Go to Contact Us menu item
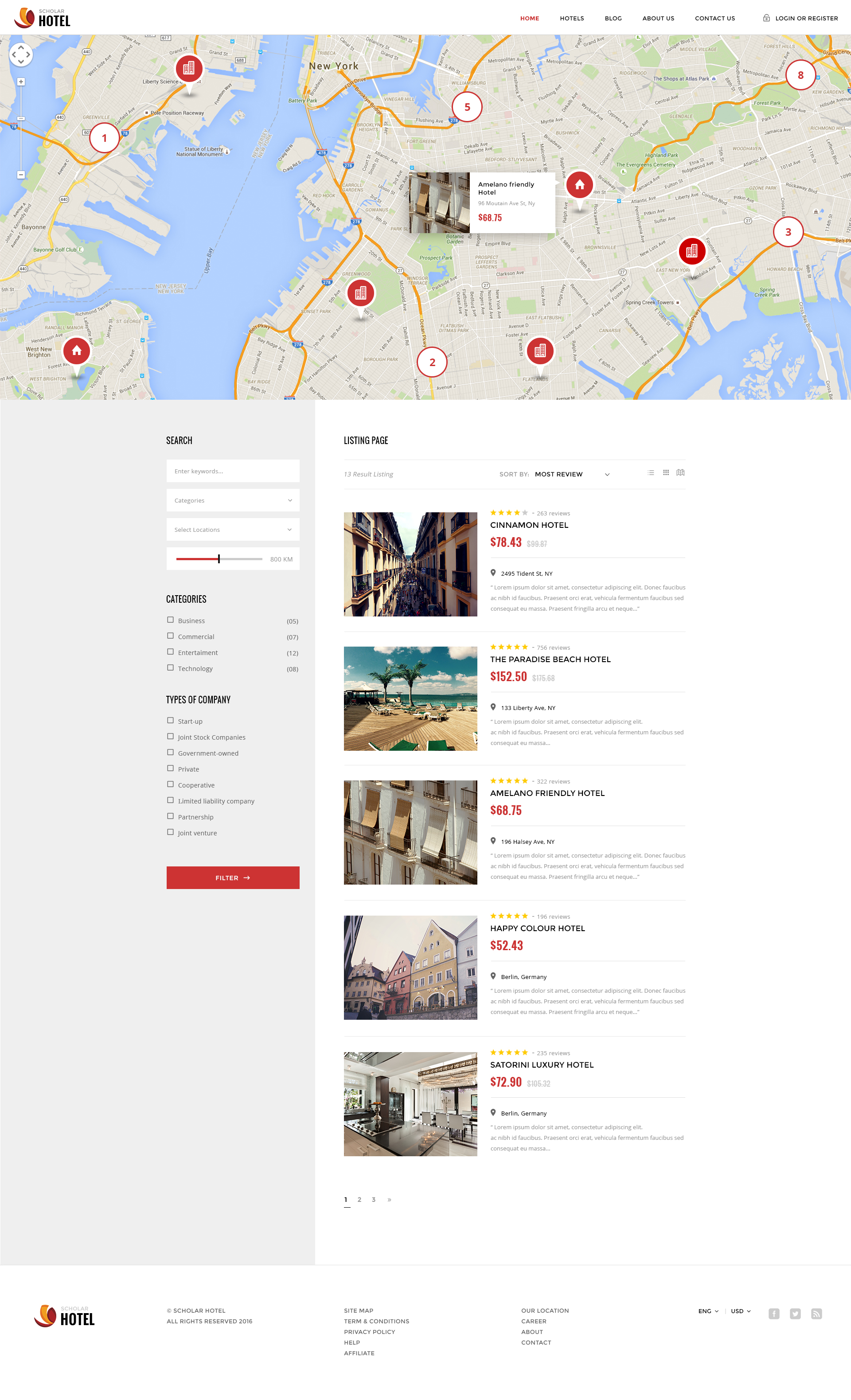This screenshot has height=1400, width=851. 714,18
